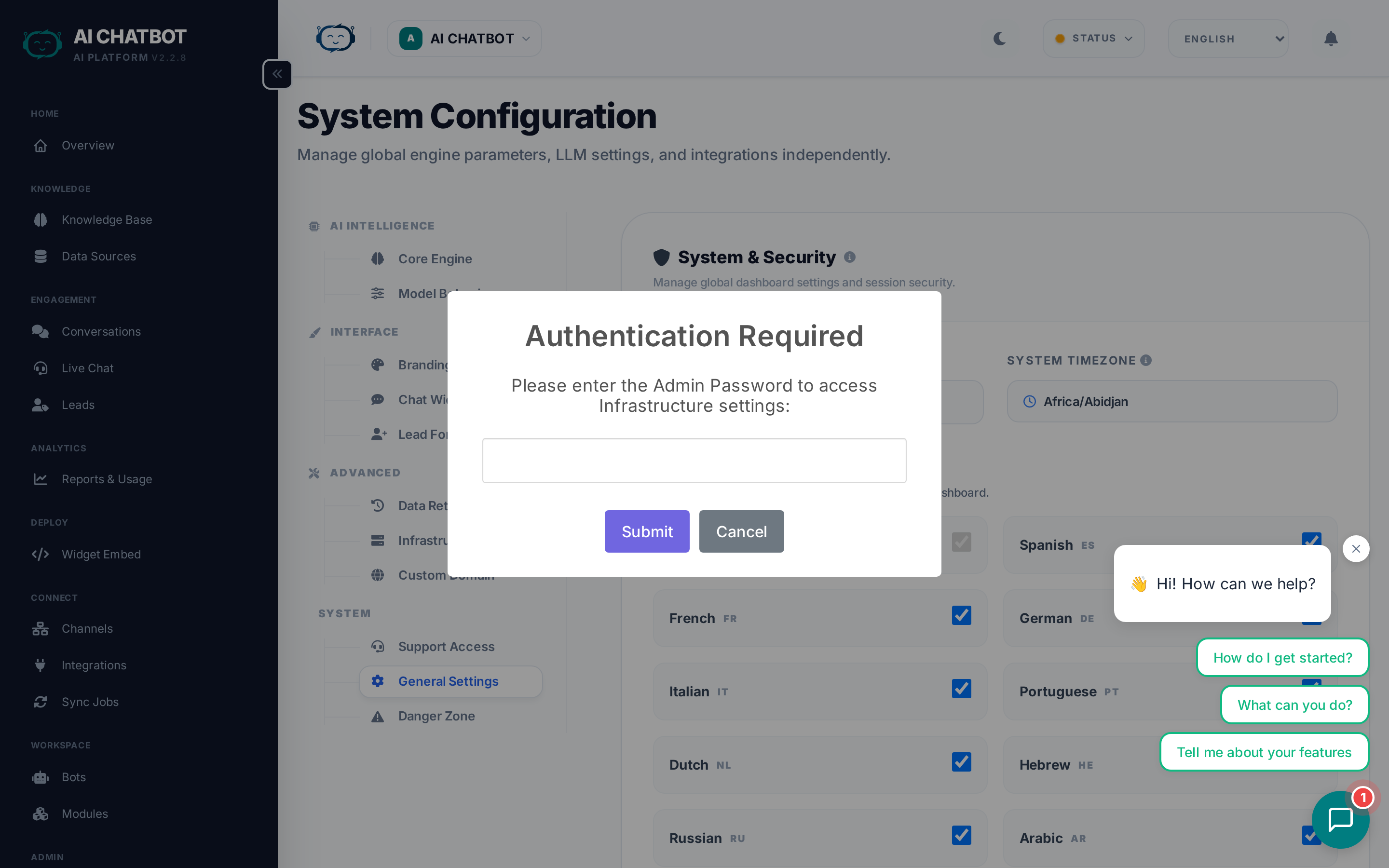
Task: Open the AI CHATBOT workspace dropdown
Action: pyautogui.click(x=464, y=39)
